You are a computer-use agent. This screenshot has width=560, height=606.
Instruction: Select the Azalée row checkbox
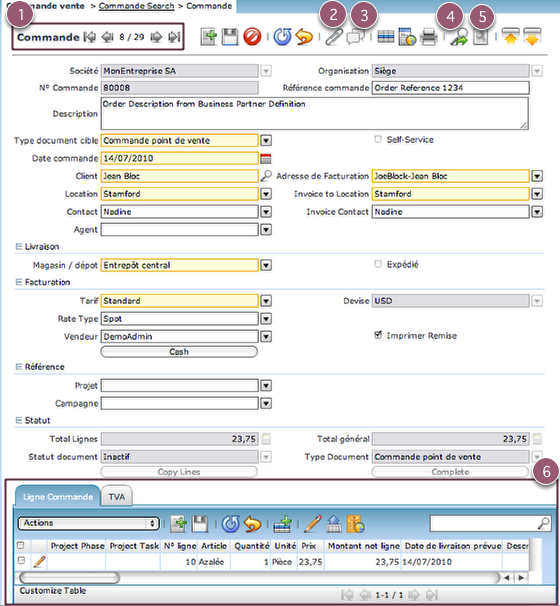(22, 560)
